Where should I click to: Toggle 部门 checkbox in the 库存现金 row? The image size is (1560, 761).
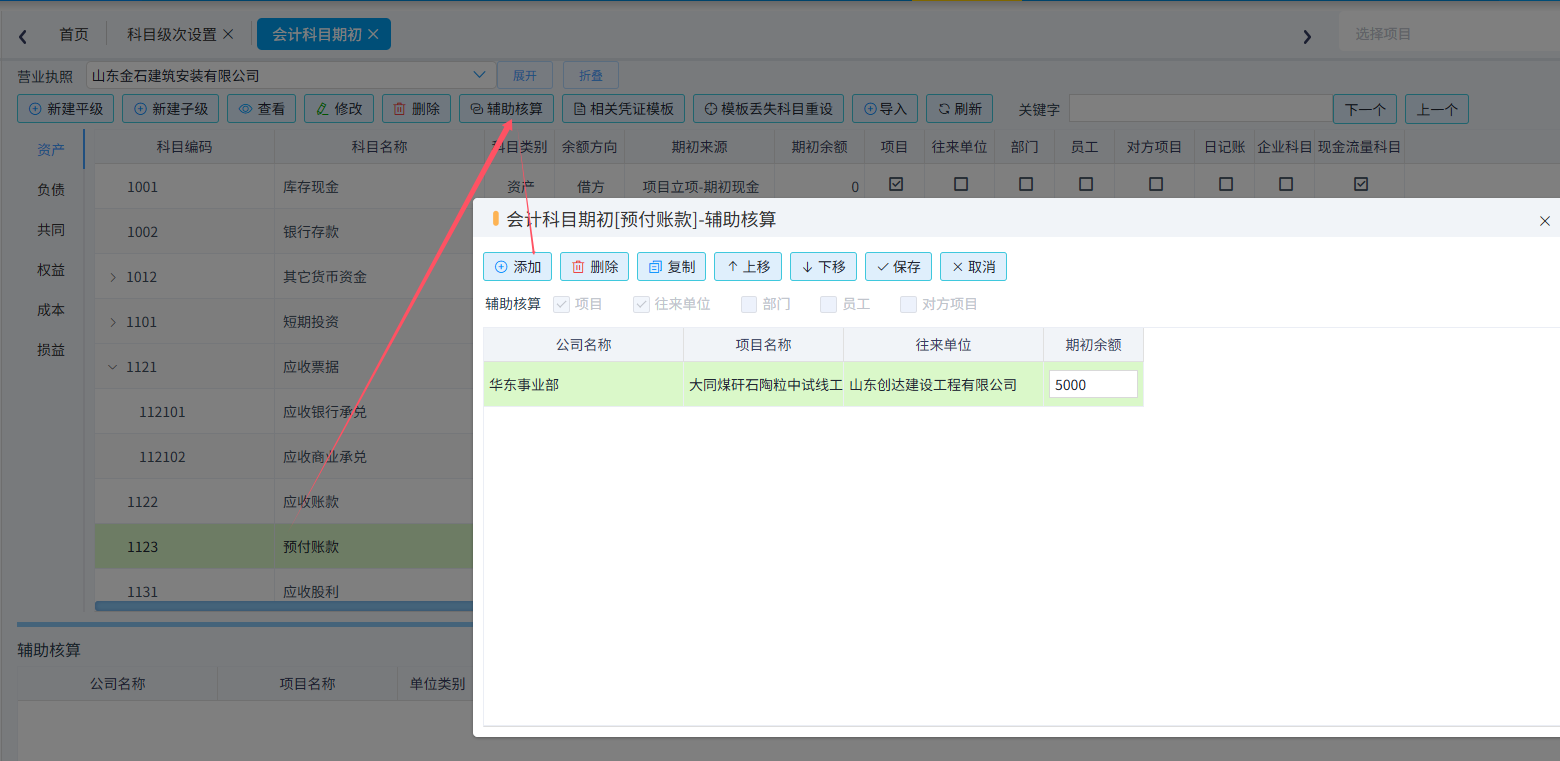[x=1026, y=184]
